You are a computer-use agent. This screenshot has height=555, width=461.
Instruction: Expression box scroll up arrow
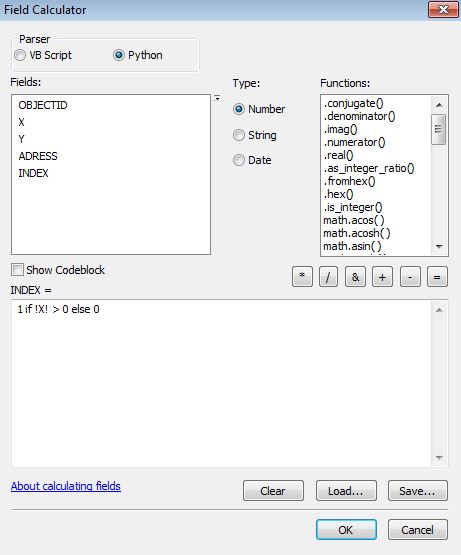point(439,310)
